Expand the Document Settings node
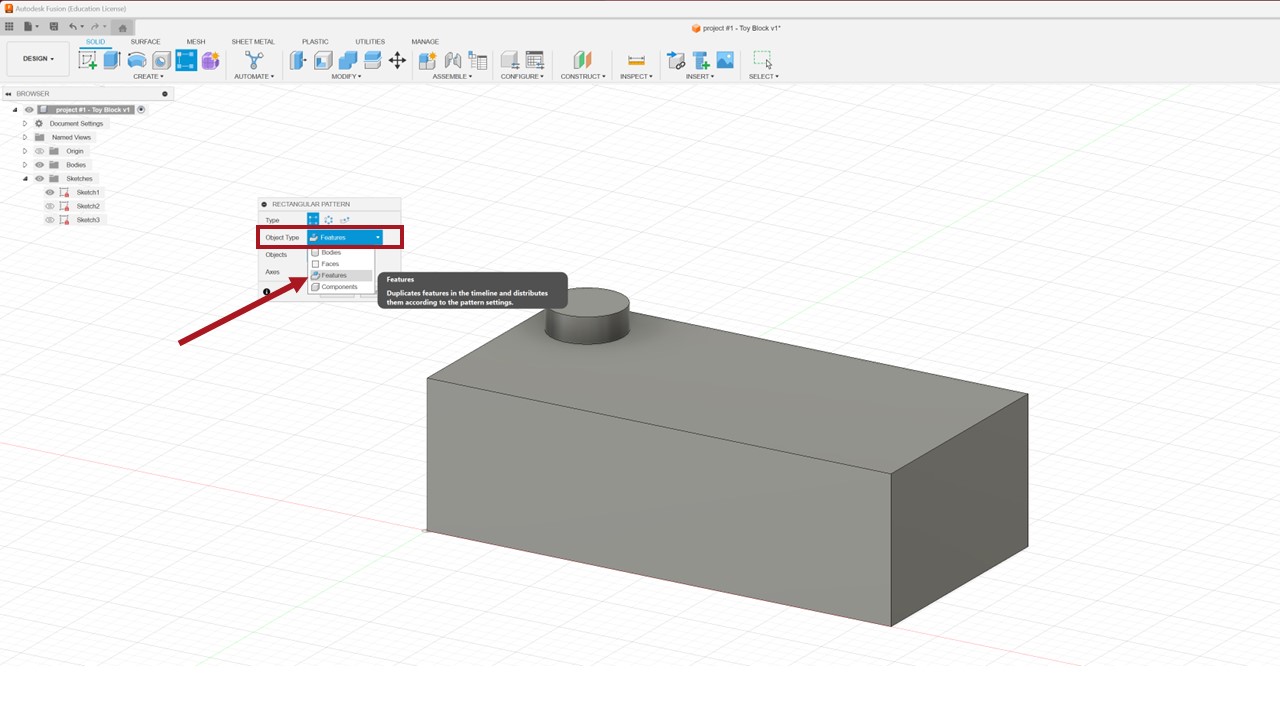Image resolution: width=1280 pixels, height=720 pixels. pos(25,124)
